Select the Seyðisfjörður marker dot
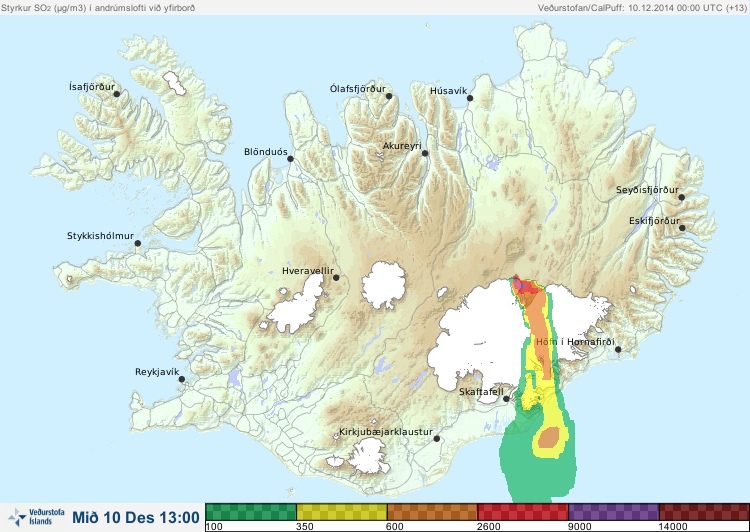The image size is (750, 532). click(x=681, y=197)
